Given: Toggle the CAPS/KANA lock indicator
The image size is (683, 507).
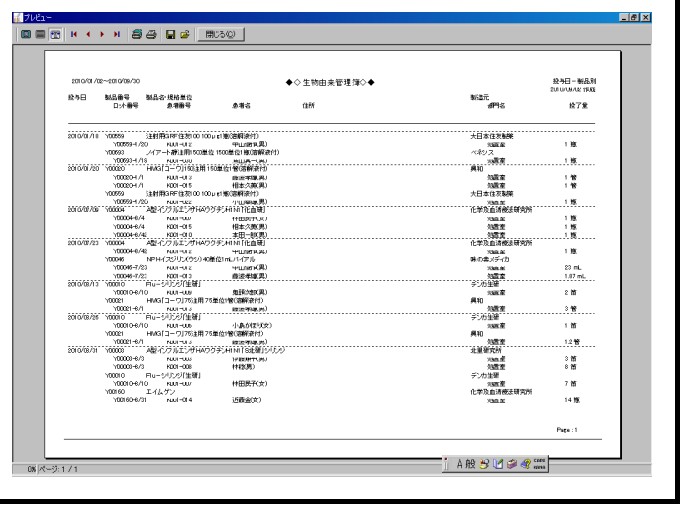Looking at the screenshot, I should point(539,464).
